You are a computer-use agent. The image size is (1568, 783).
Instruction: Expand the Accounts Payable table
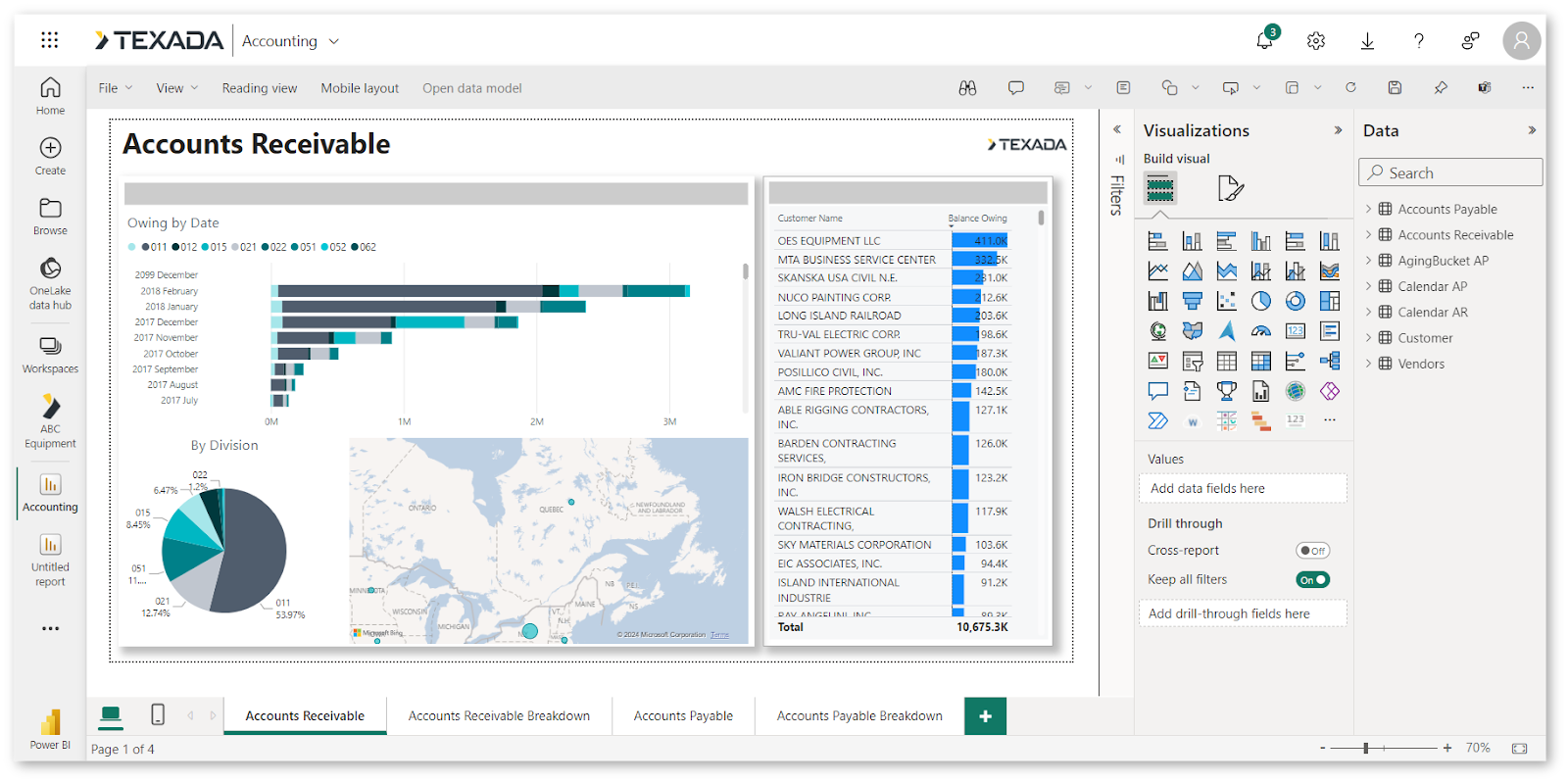coord(1369,209)
